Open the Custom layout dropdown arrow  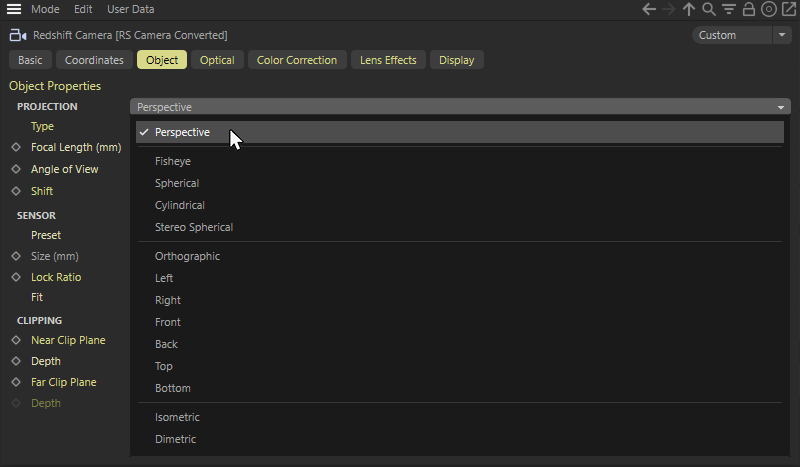(x=782, y=35)
